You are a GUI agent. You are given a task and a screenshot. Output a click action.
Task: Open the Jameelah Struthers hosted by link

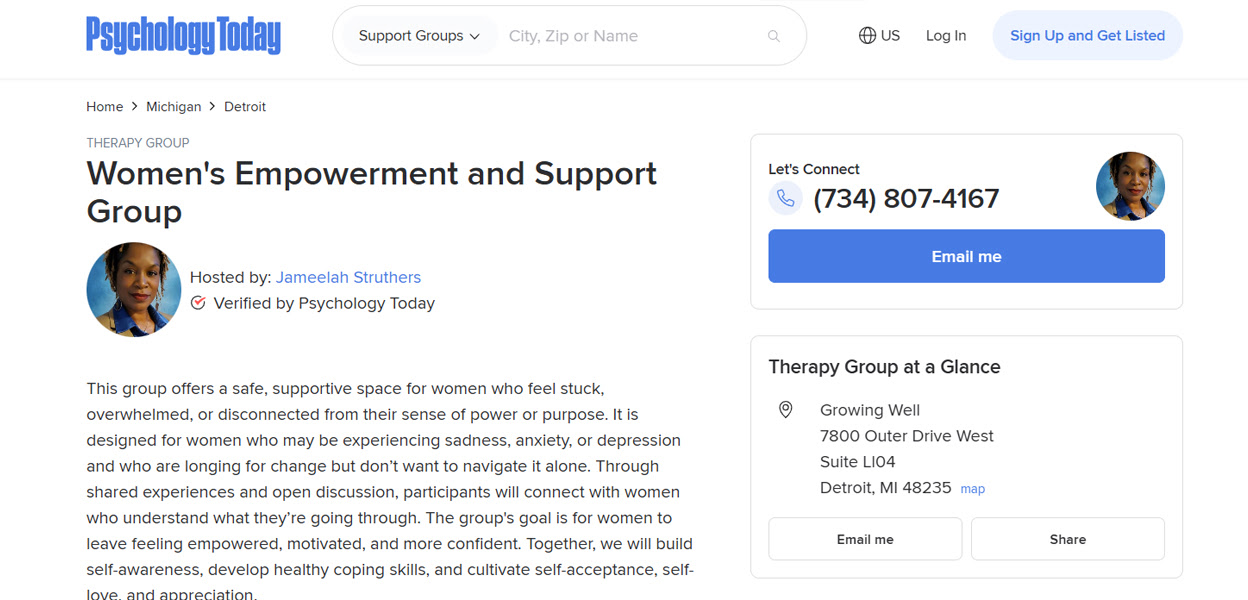[x=348, y=277]
